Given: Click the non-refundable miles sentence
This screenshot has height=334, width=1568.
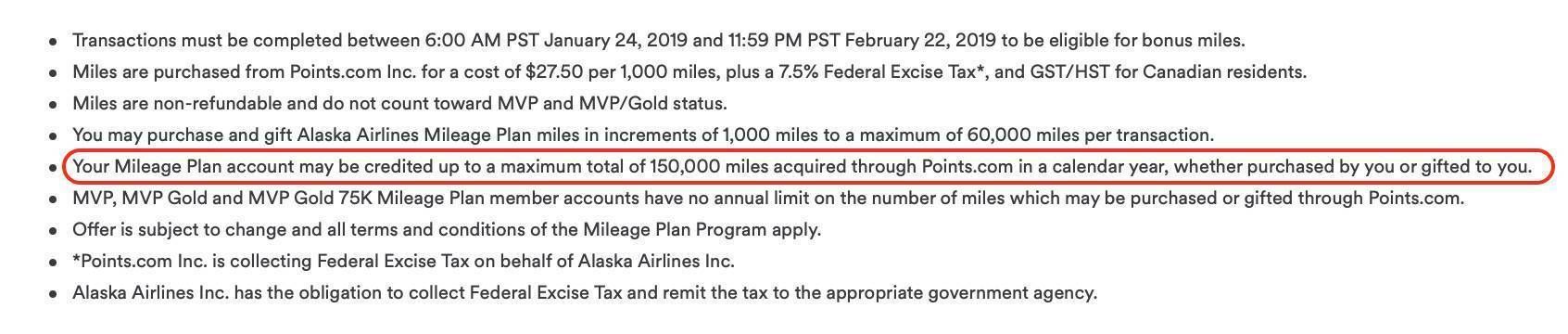Looking at the screenshot, I should (x=399, y=104).
